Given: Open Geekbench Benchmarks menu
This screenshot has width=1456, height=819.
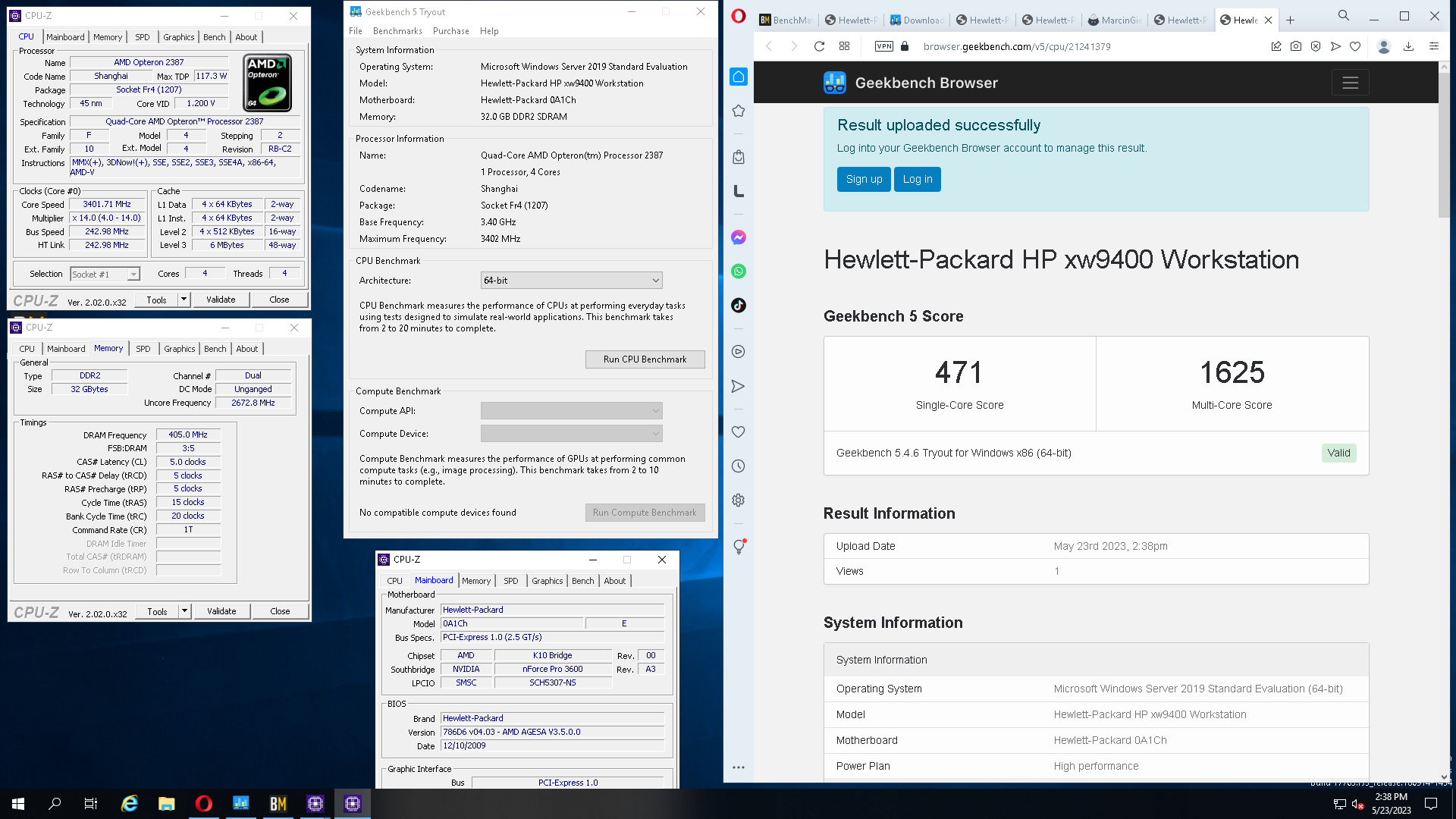Looking at the screenshot, I should (x=397, y=31).
